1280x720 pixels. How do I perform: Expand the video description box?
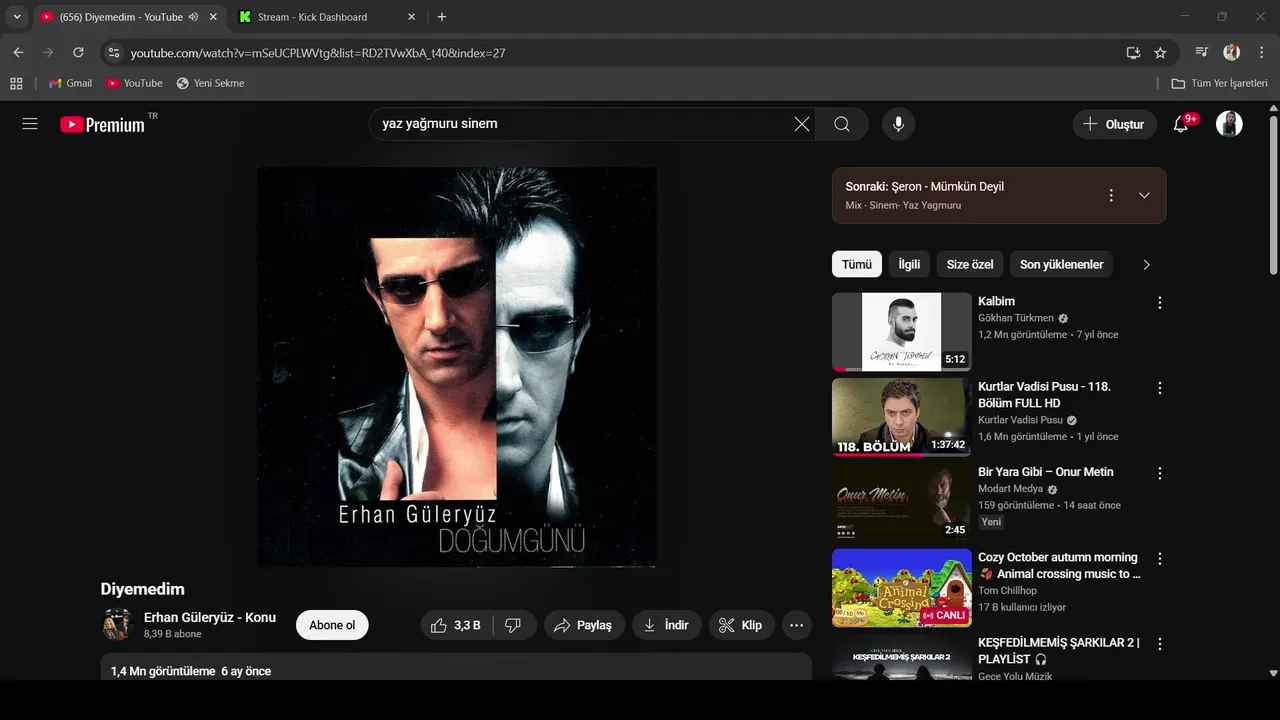[x=456, y=667]
